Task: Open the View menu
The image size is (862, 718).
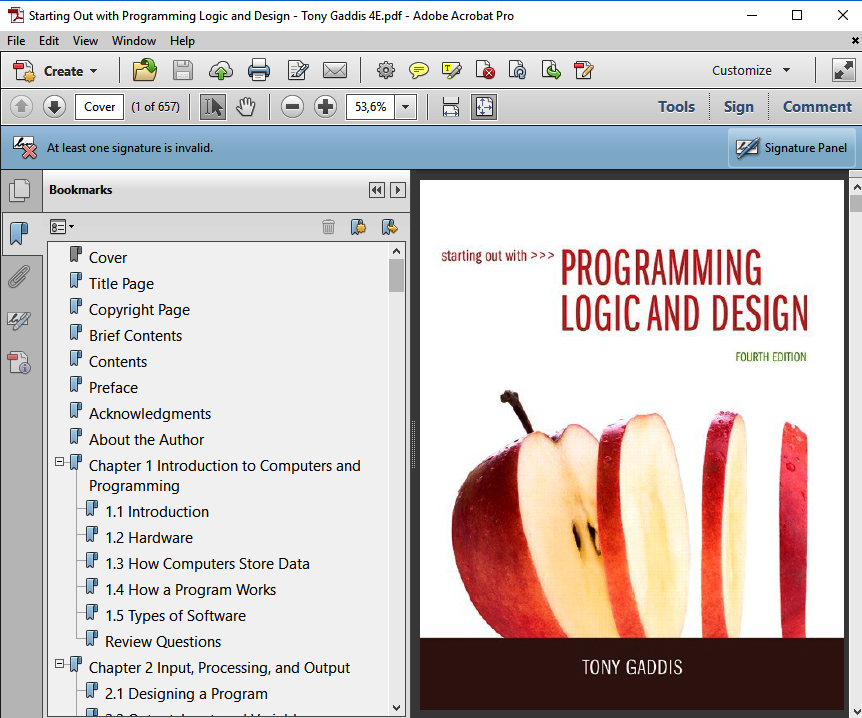Action: pos(85,41)
